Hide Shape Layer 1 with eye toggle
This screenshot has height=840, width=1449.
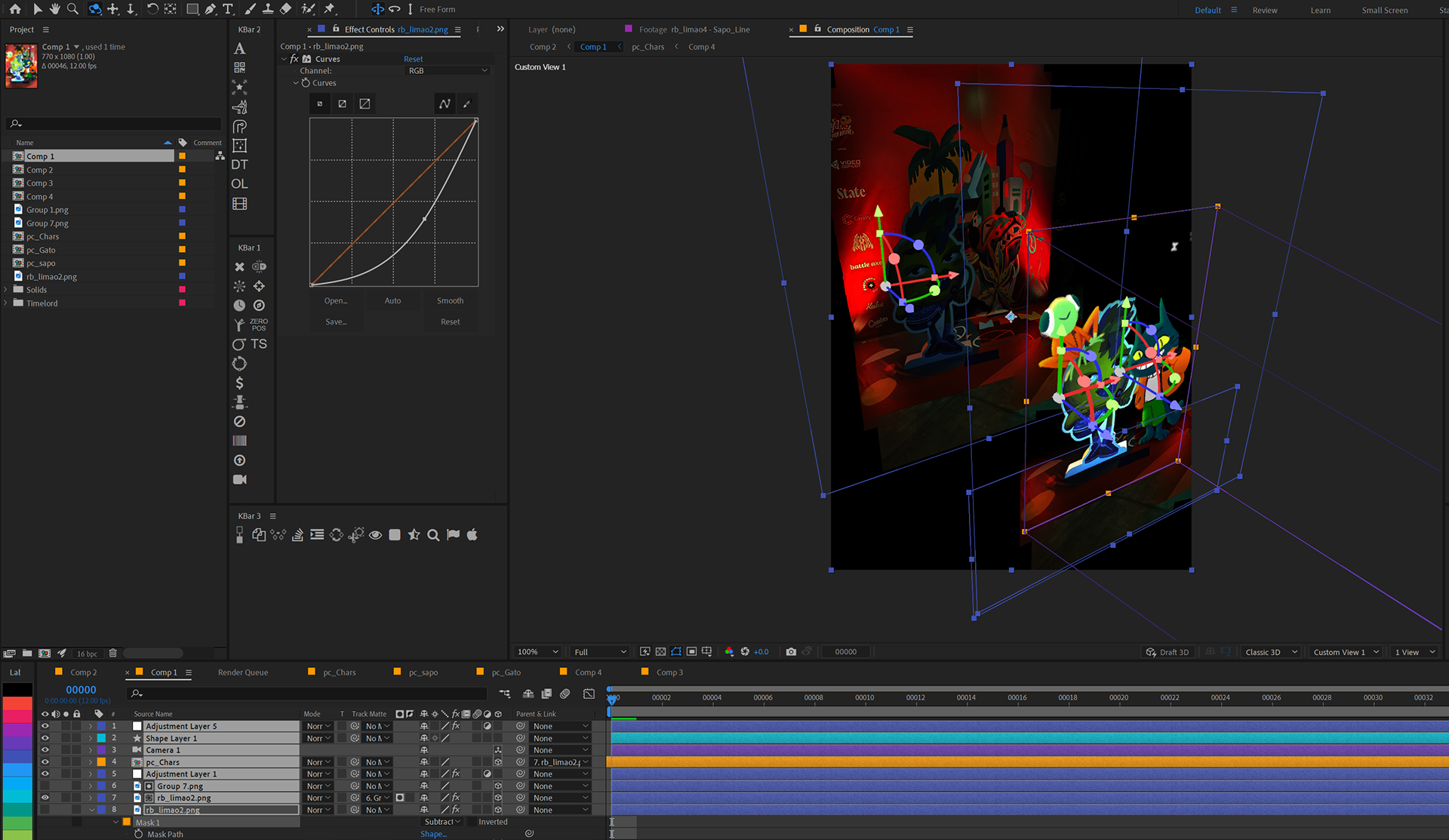point(45,738)
